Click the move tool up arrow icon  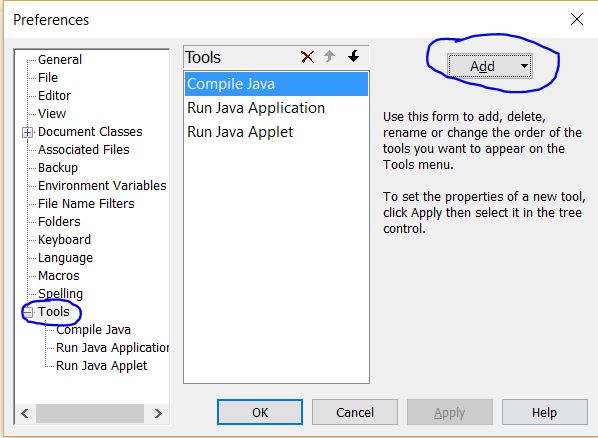[329, 56]
